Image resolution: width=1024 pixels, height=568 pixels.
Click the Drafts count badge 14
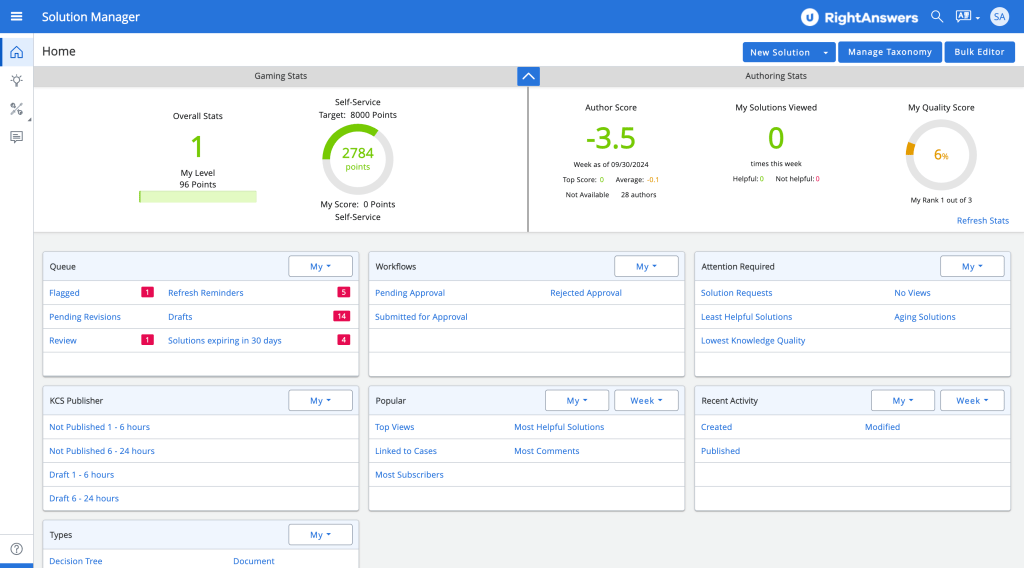click(342, 316)
